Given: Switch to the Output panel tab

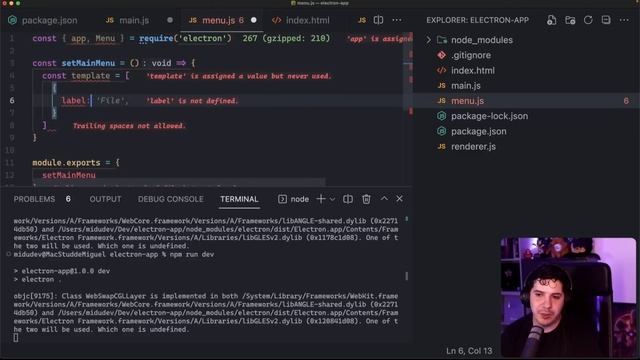Looking at the screenshot, I should pyautogui.click(x=105, y=199).
